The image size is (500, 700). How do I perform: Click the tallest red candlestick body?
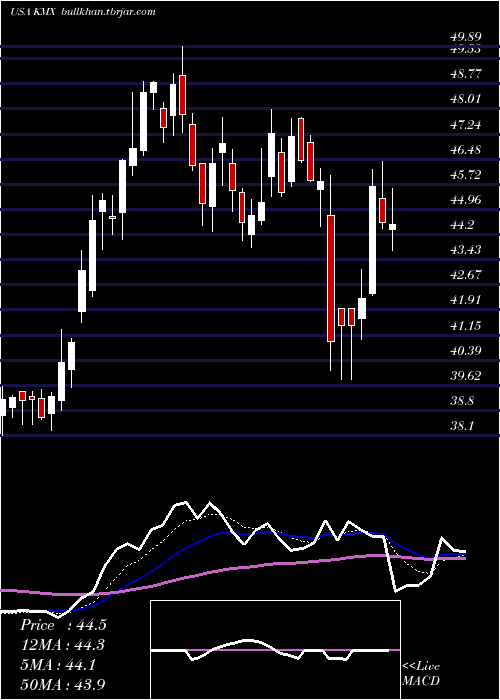pyautogui.click(x=331, y=279)
